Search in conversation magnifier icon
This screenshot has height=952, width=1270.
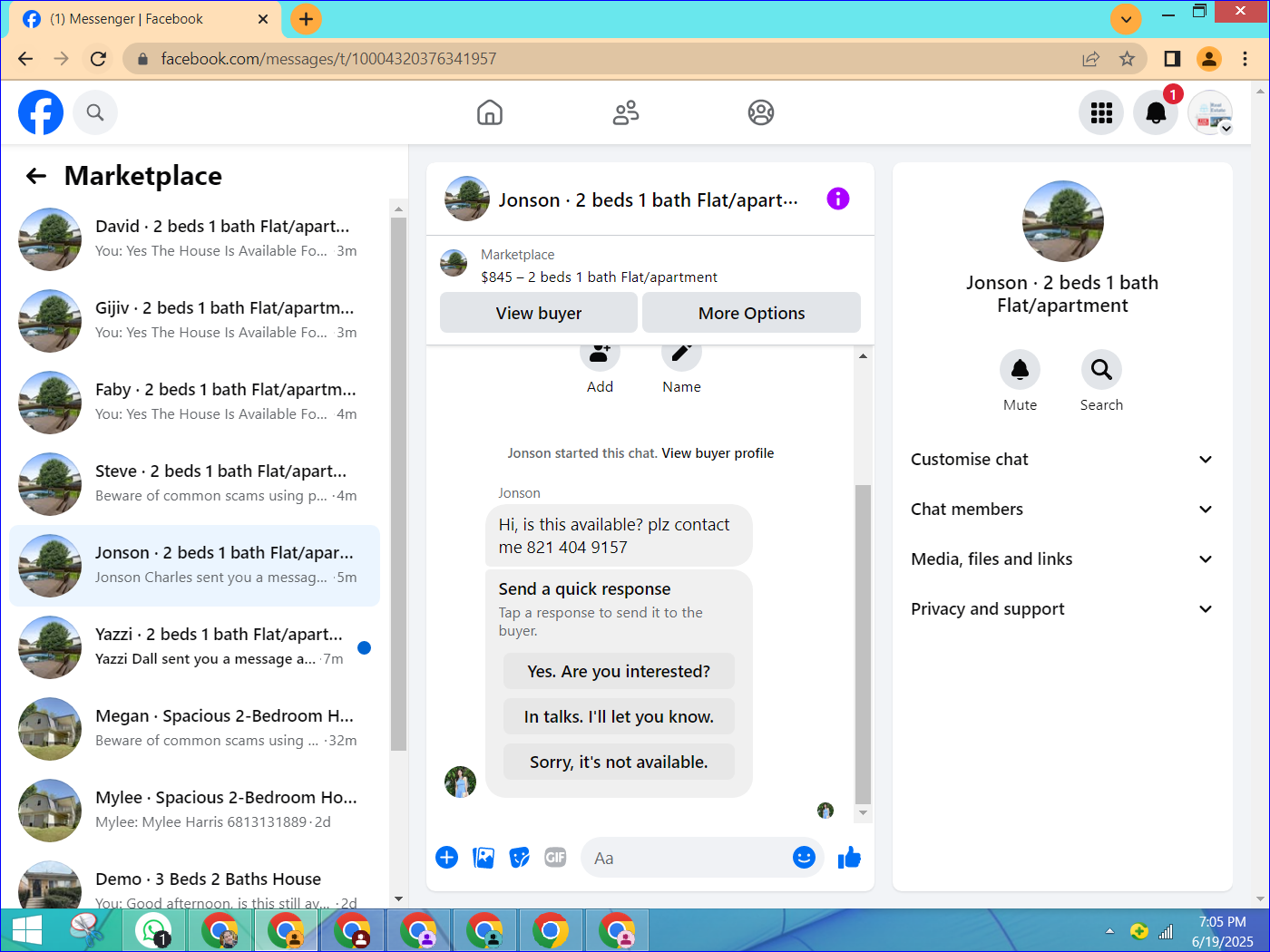[x=1101, y=369]
